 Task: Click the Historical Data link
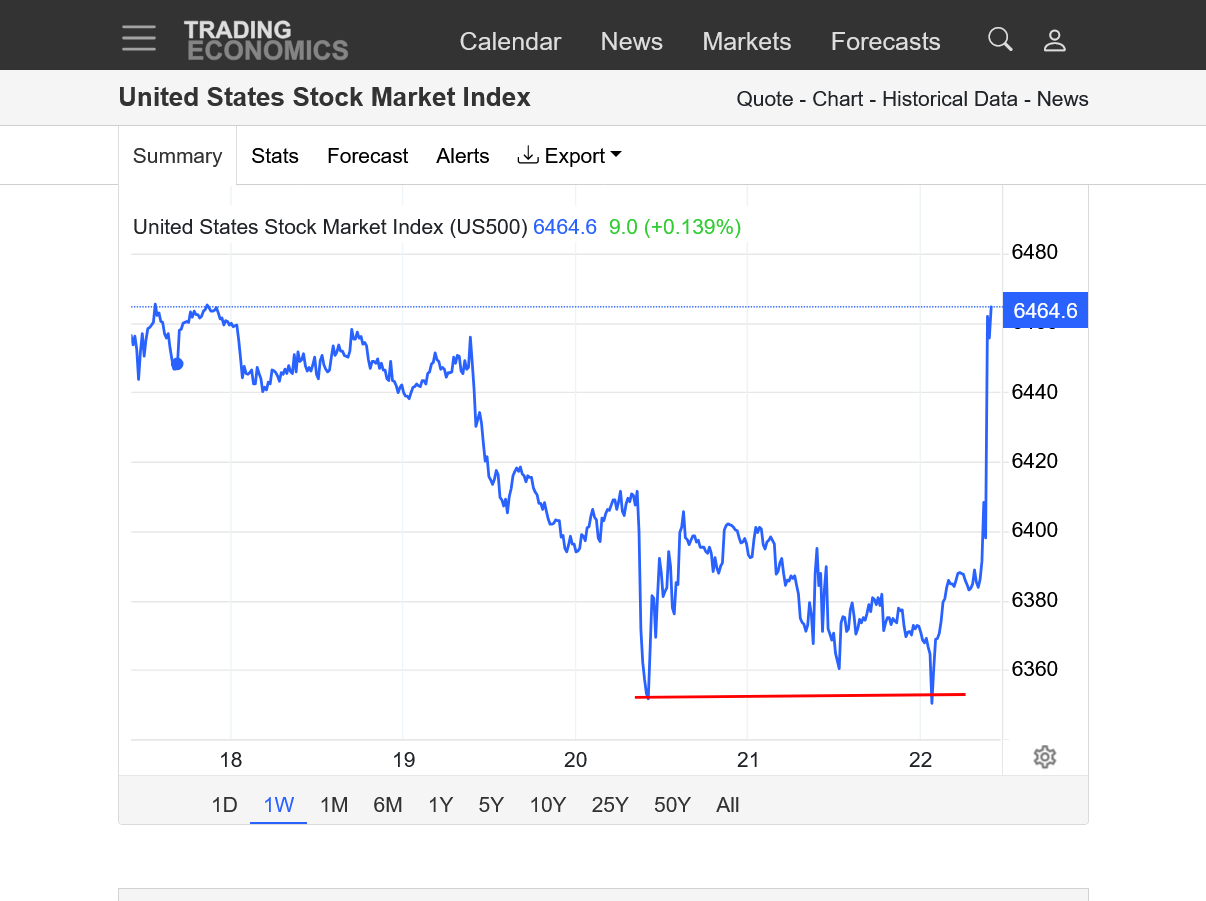949,99
